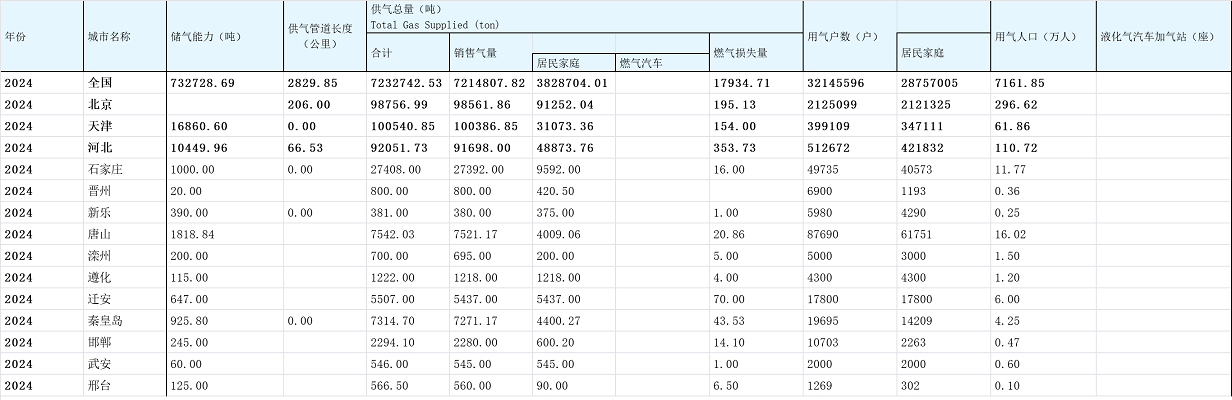Select the 燃气汽车 sub-header cell
Screen dimensions: 1232x400
[640, 63]
